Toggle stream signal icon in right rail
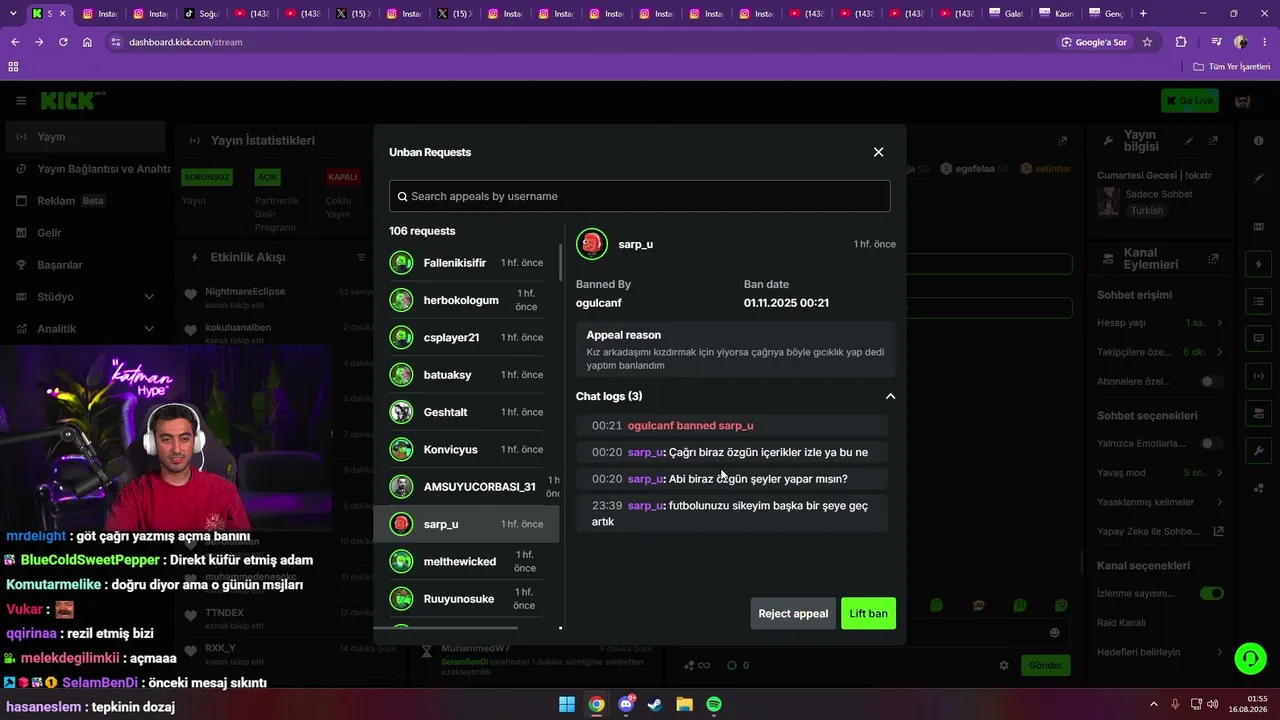This screenshot has width=1280, height=720. [1258, 376]
